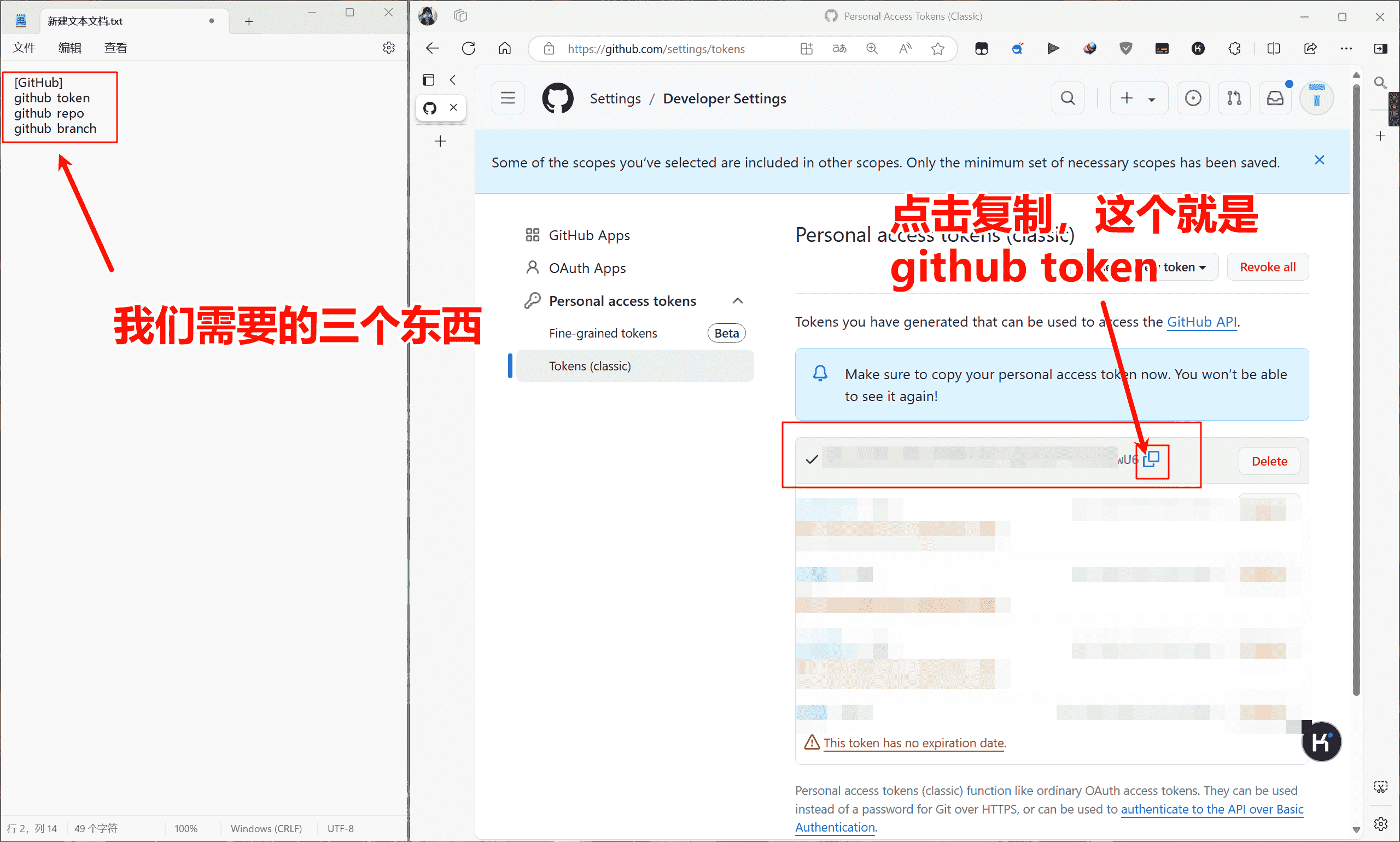
Task: Open GitHub Apps settings section
Action: tap(588, 235)
